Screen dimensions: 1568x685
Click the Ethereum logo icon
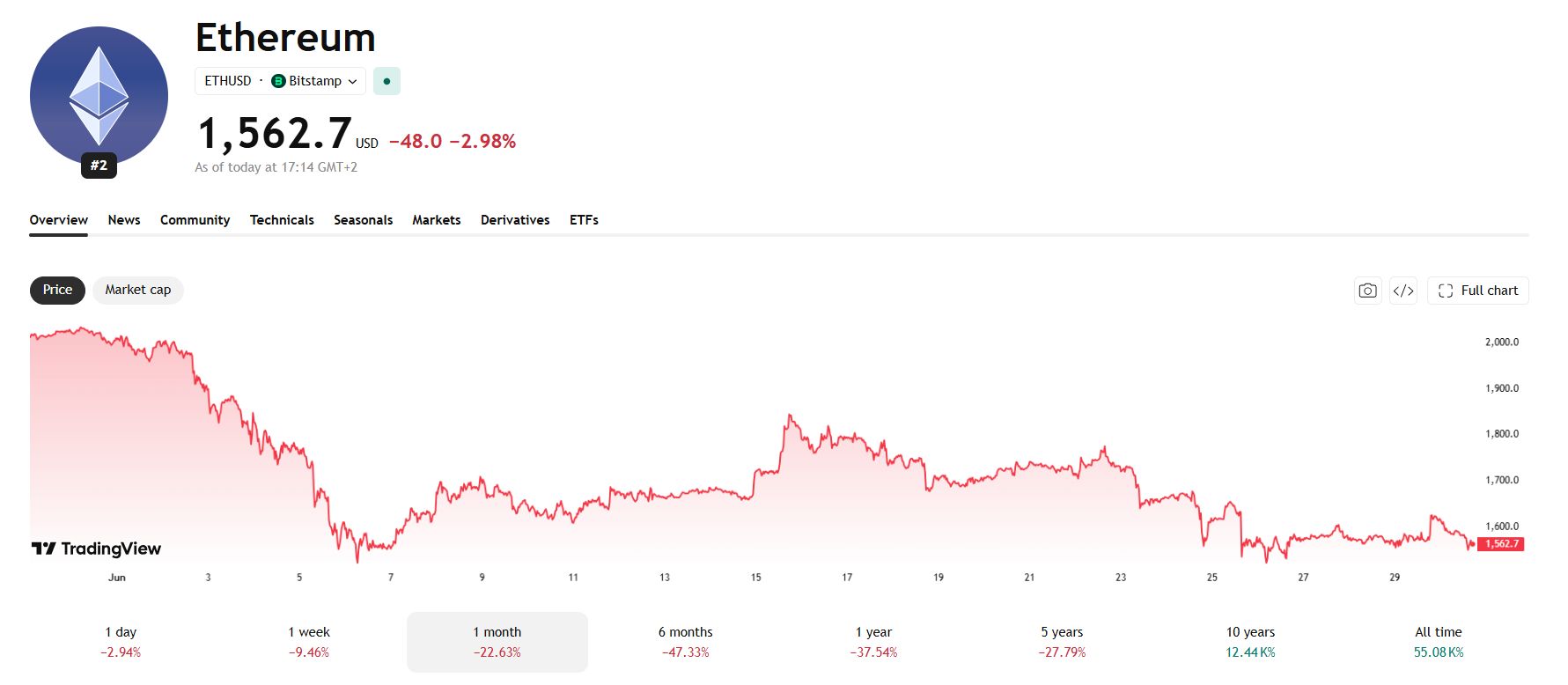pos(99,96)
